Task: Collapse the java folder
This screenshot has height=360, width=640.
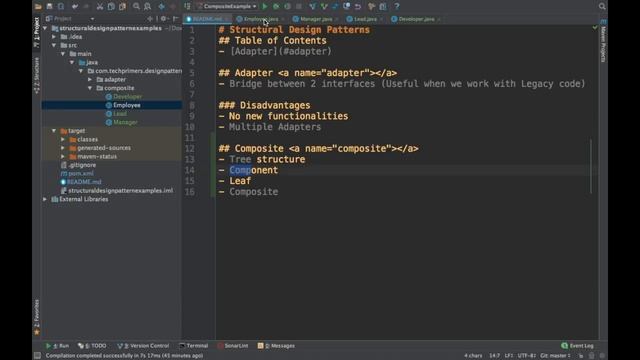Action: pyautogui.click(x=72, y=62)
